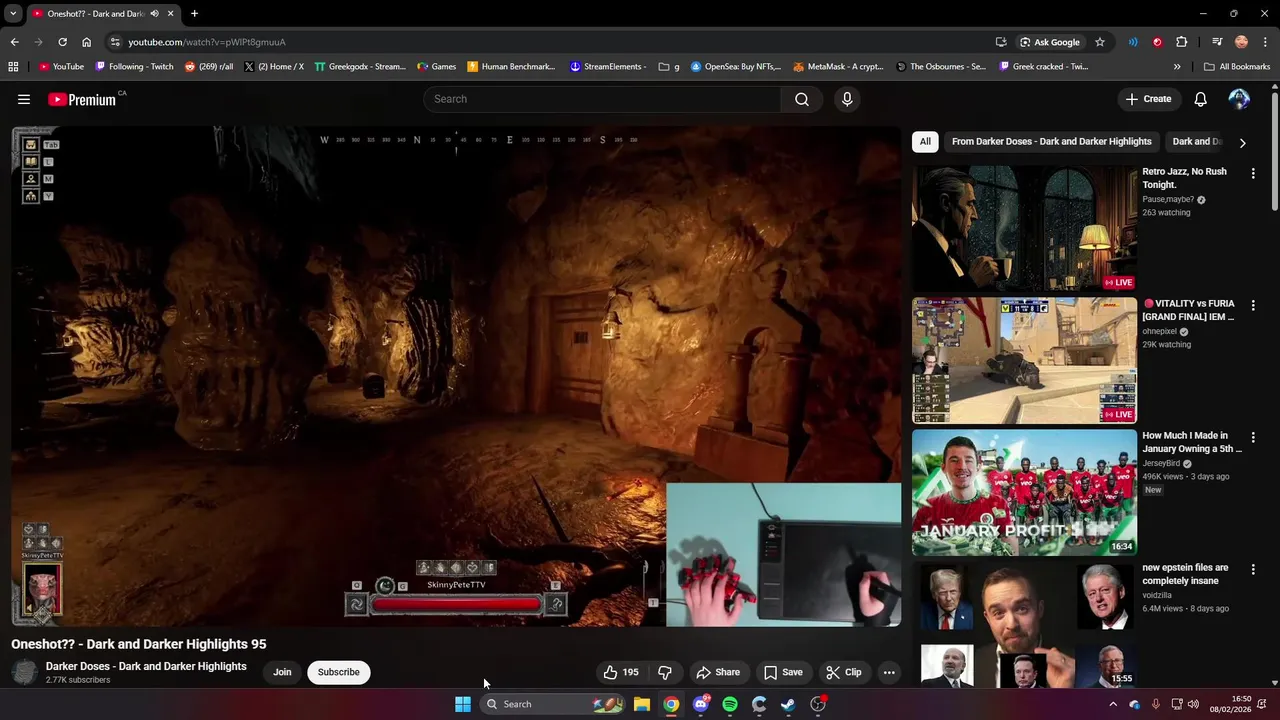Open the YouTube account avatar menu
The width and height of the screenshot is (1280, 720).
coord(1239,99)
